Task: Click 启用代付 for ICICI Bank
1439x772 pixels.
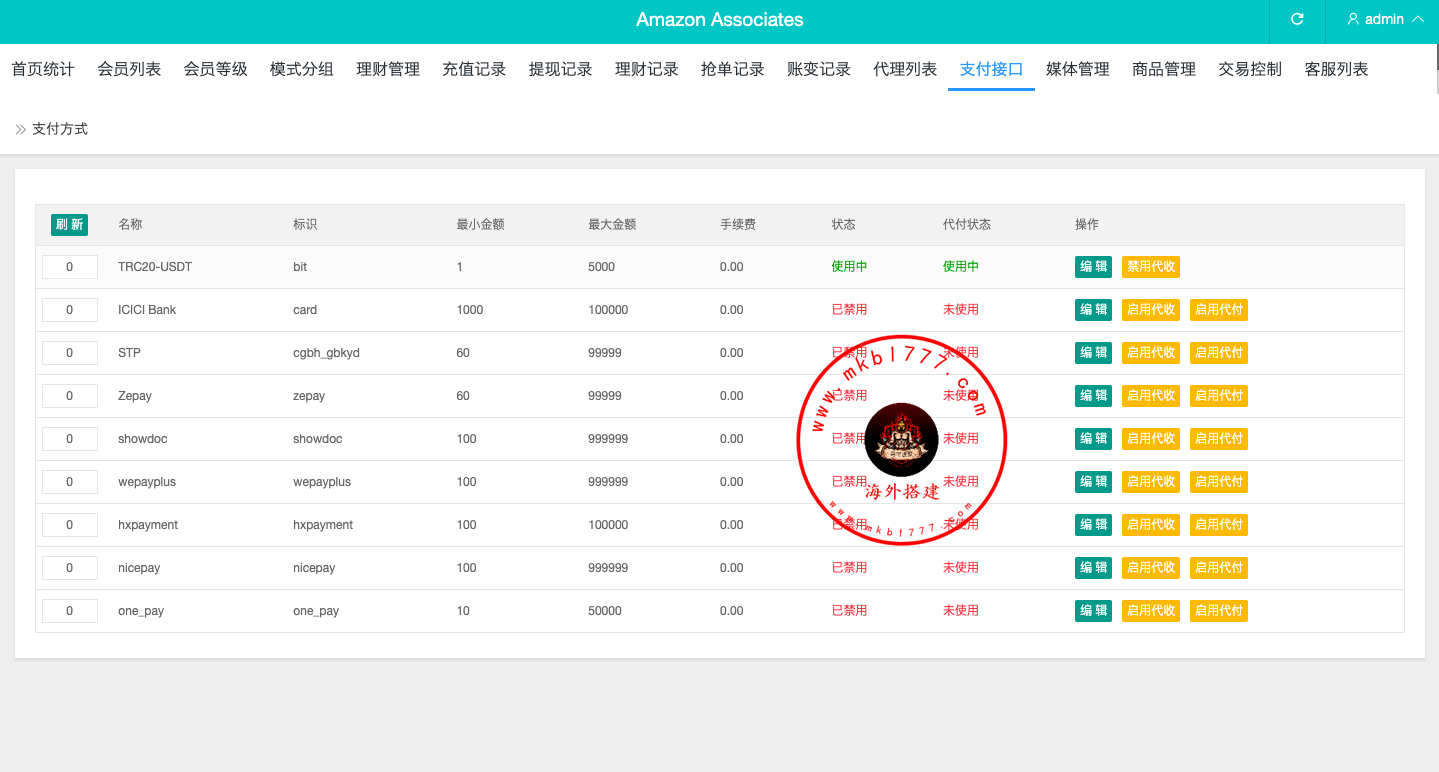Action: click(1219, 310)
